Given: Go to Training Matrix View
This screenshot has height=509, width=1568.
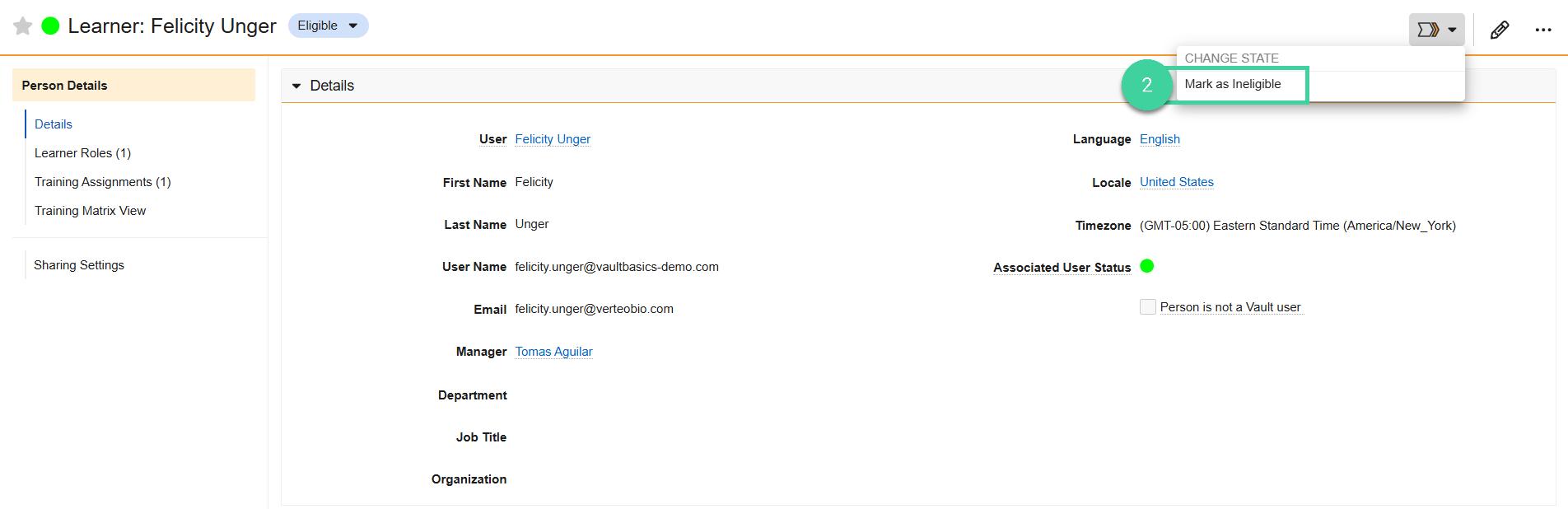Looking at the screenshot, I should point(90,211).
